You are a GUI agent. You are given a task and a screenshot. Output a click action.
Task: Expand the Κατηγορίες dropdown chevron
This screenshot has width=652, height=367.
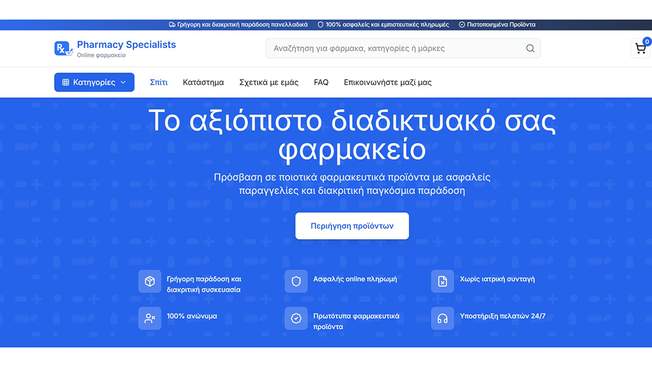pos(123,82)
